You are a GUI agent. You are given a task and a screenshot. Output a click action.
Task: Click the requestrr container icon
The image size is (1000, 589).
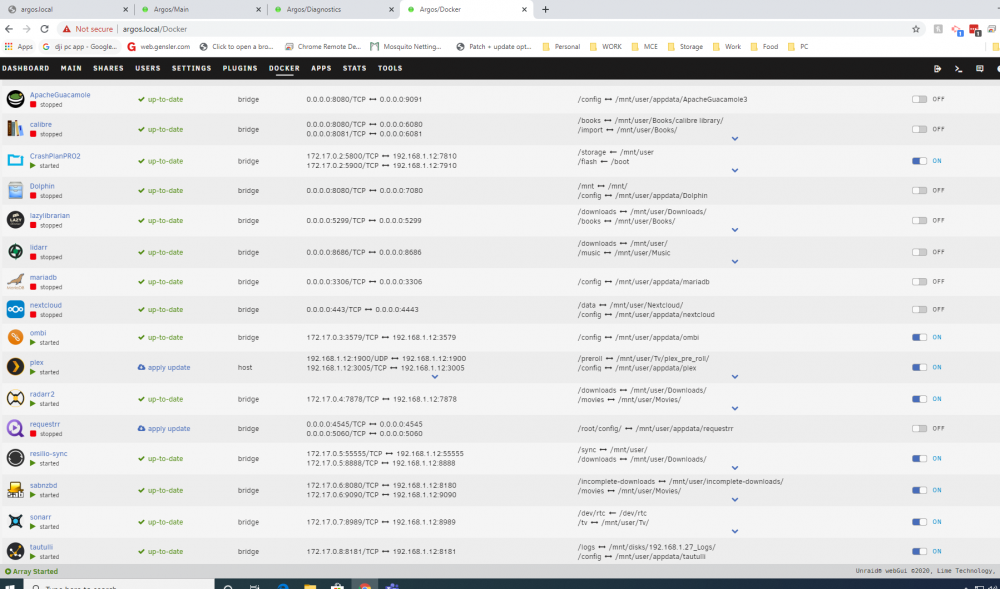[x=15, y=428]
